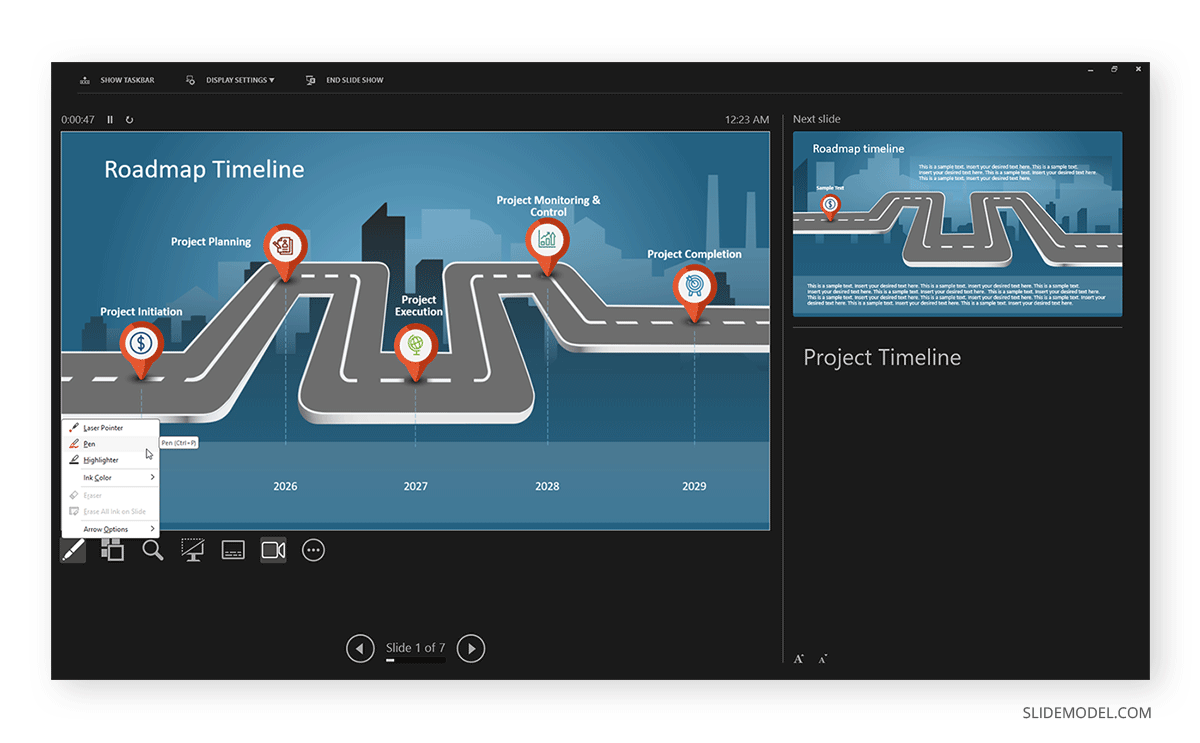Choose Laser Pointer from the pen menu

pos(103,428)
